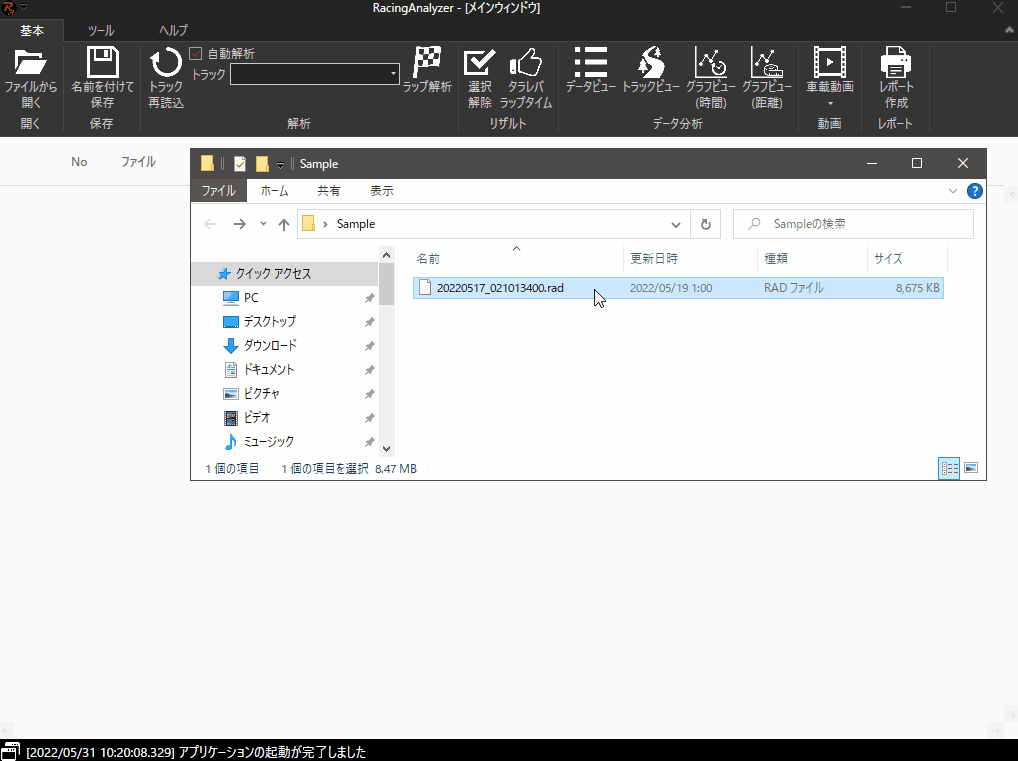1018x761 pixels.
Task: Click 名前を付けて保存 save icon
Action: pyautogui.click(x=102, y=63)
